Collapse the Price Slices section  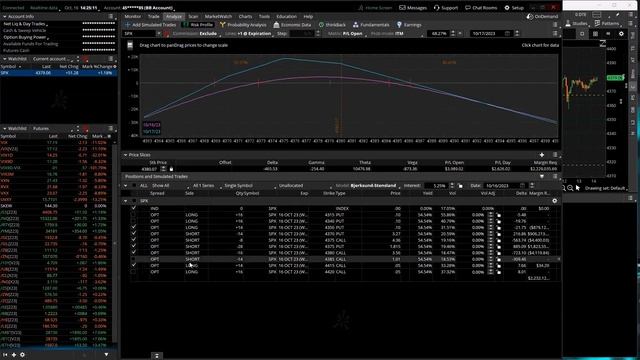pos(126,155)
